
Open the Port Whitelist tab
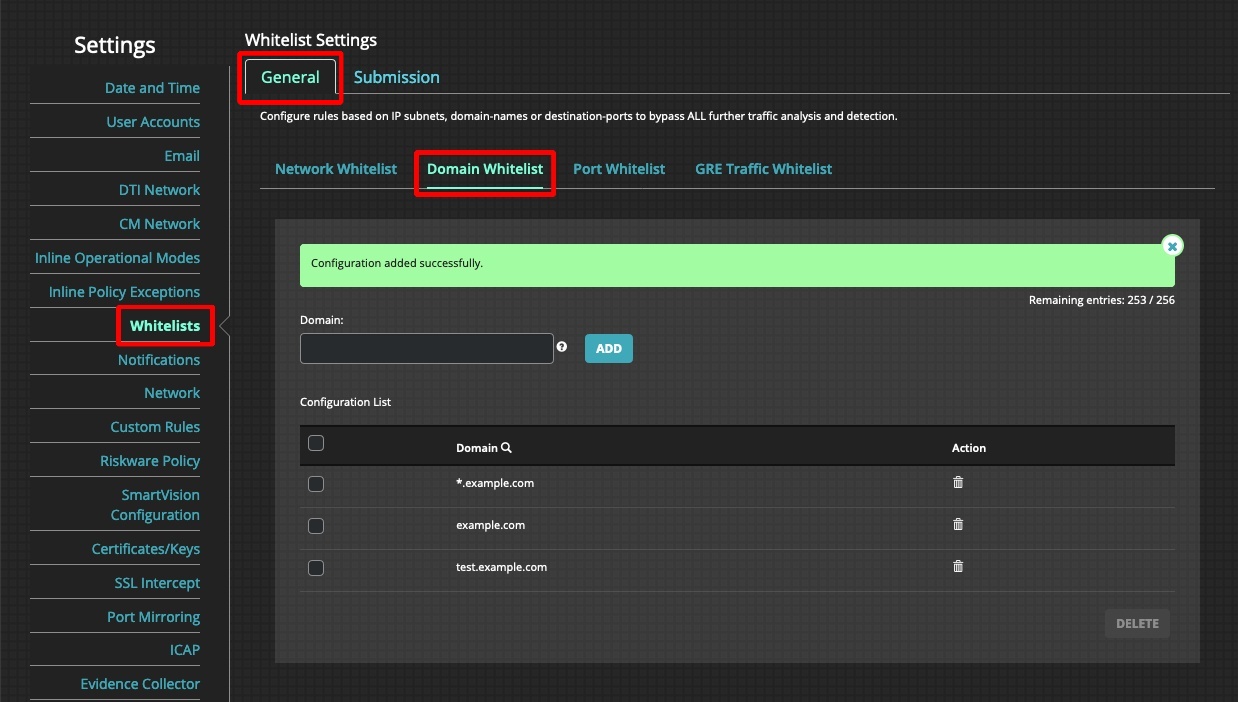coord(618,168)
